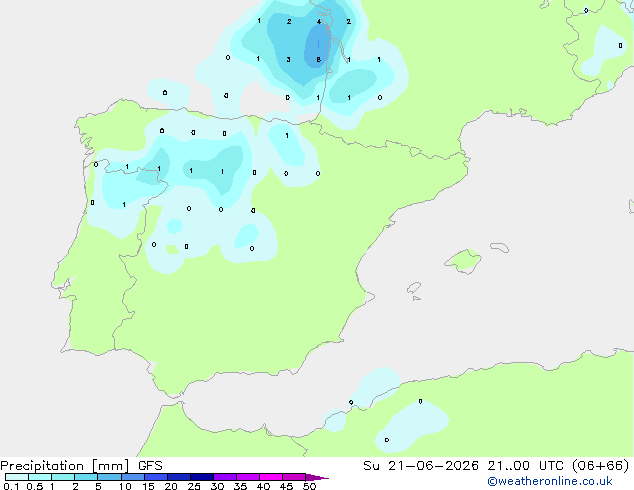Select the 35–40 mm legend color swatch

click(x=248, y=477)
